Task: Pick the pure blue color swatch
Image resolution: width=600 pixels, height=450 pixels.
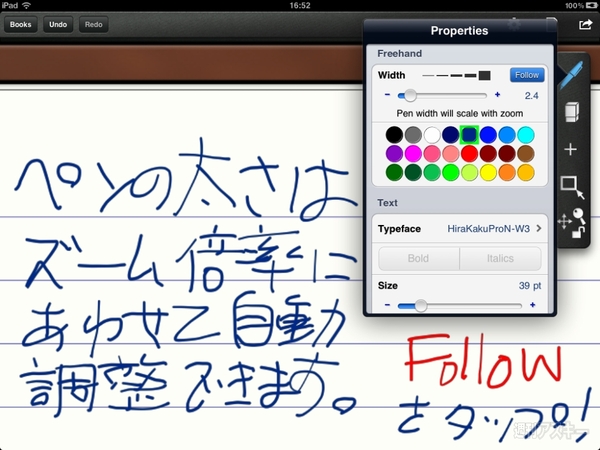Action: tap(488, 135)
